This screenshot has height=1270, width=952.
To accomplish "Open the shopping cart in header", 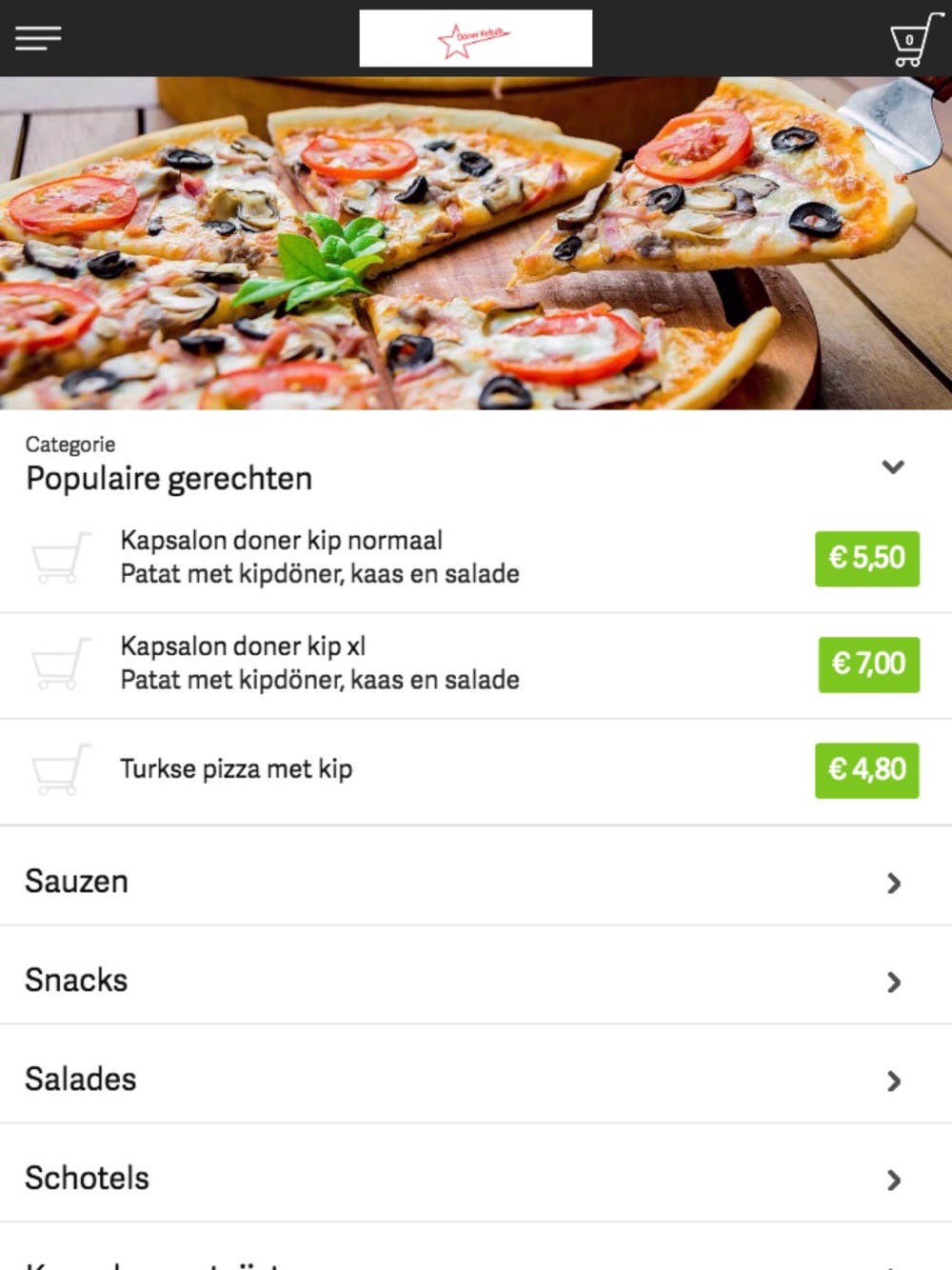I will coord(912,40).
